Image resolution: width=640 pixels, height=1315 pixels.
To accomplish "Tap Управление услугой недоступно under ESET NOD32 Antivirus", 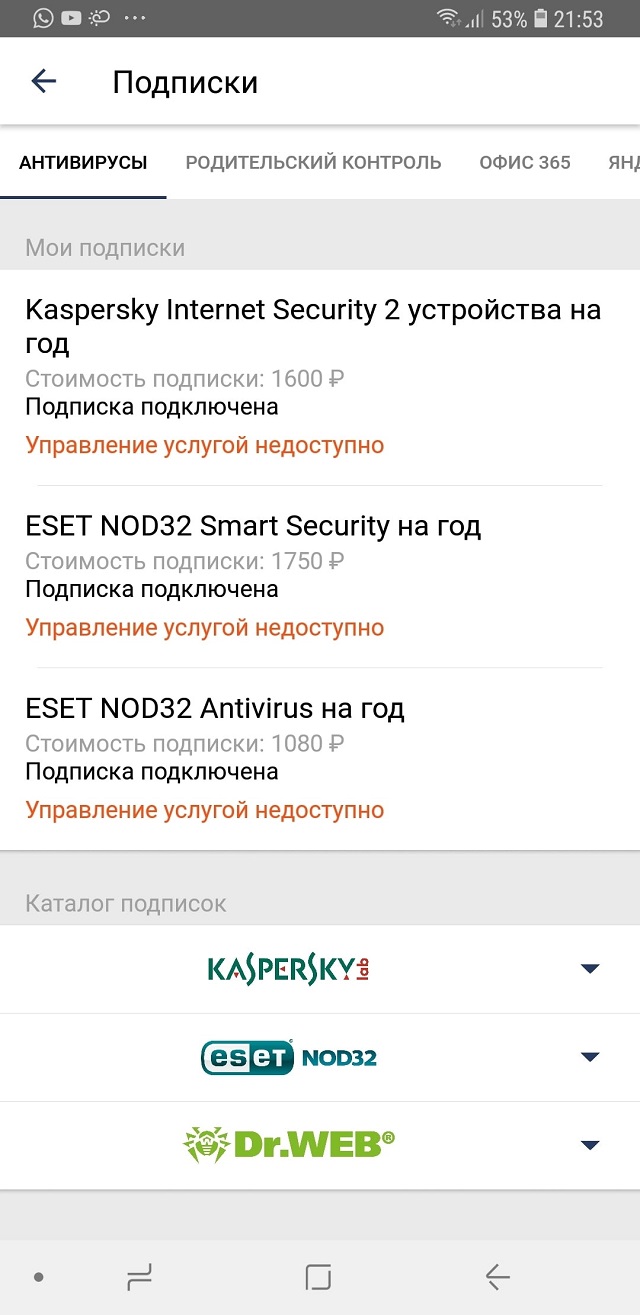I will pyautogui.click(x=204, y=810).
